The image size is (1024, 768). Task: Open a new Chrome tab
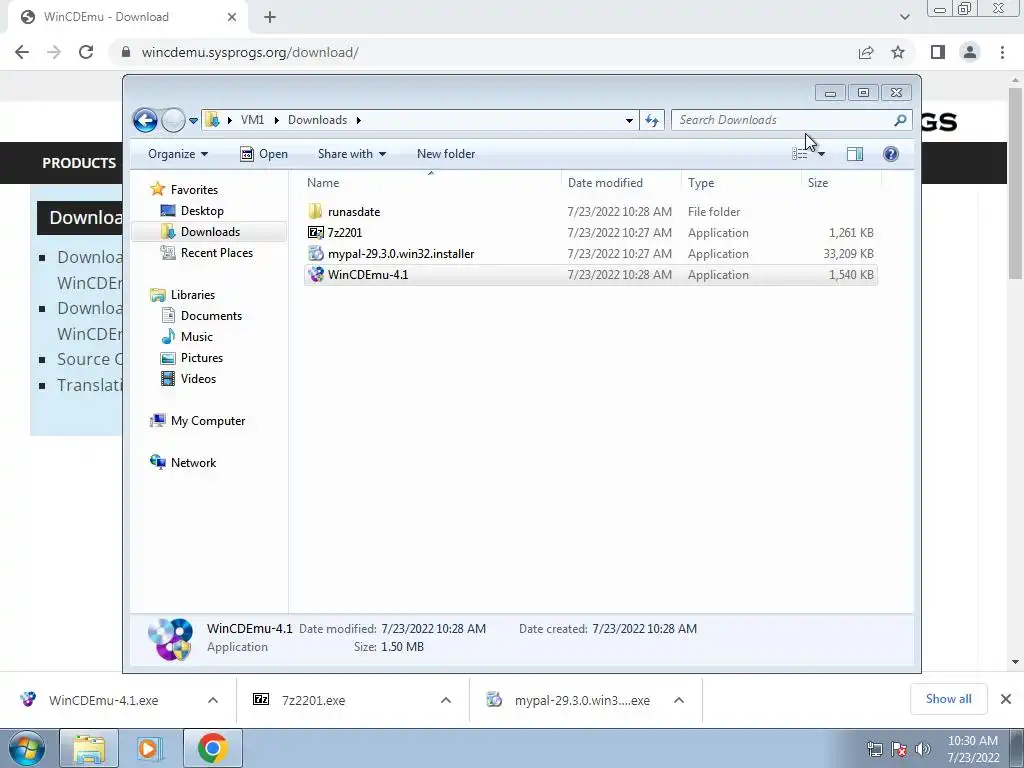pos(270,17)
